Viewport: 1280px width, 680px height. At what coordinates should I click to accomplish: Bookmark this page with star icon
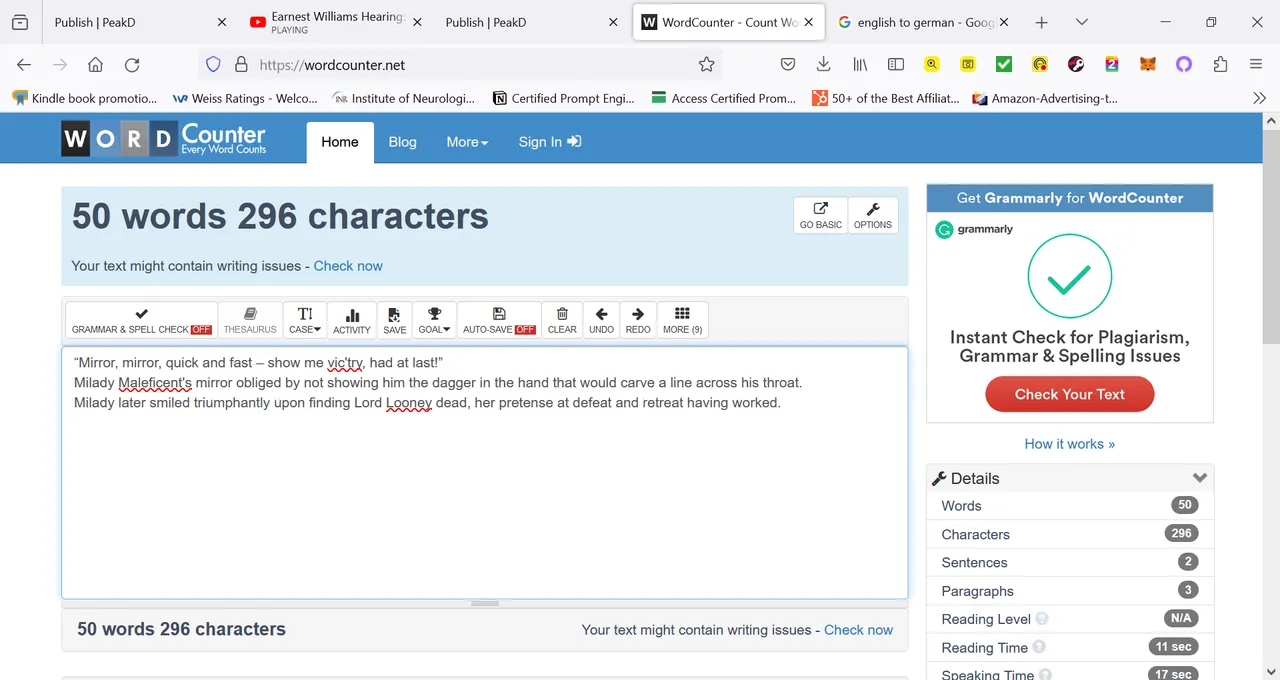(706, 65)
